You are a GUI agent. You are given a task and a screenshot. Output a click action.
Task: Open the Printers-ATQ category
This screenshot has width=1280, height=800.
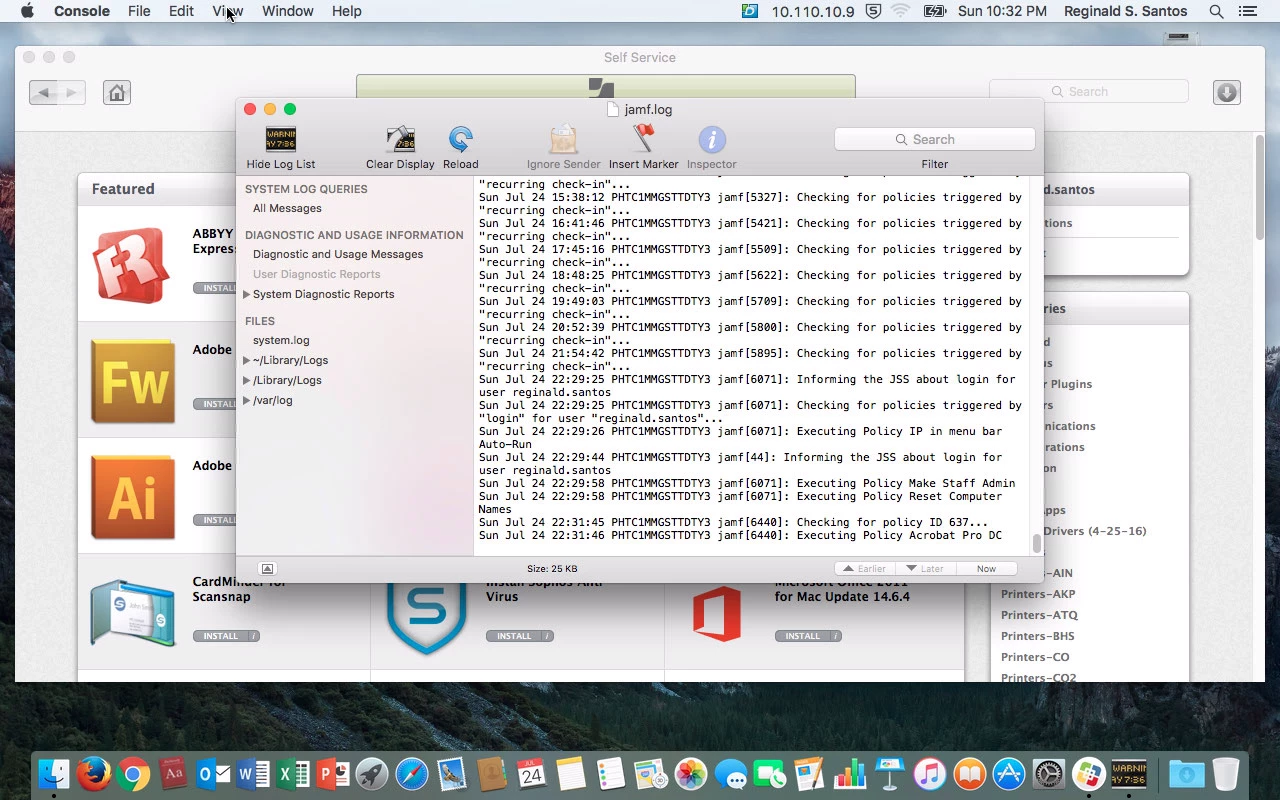tap(1039, 615)
